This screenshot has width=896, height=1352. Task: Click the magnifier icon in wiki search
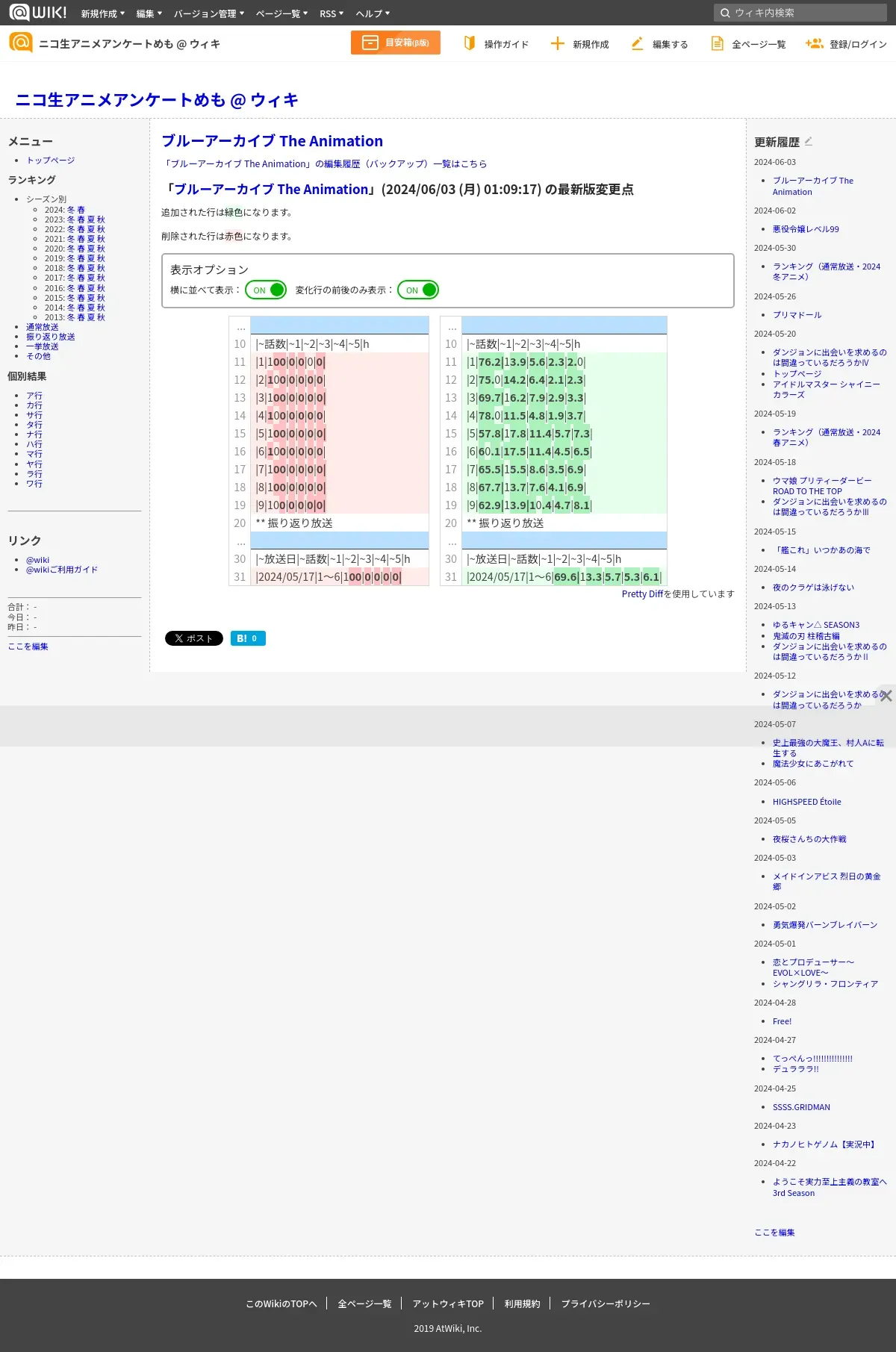725,13
